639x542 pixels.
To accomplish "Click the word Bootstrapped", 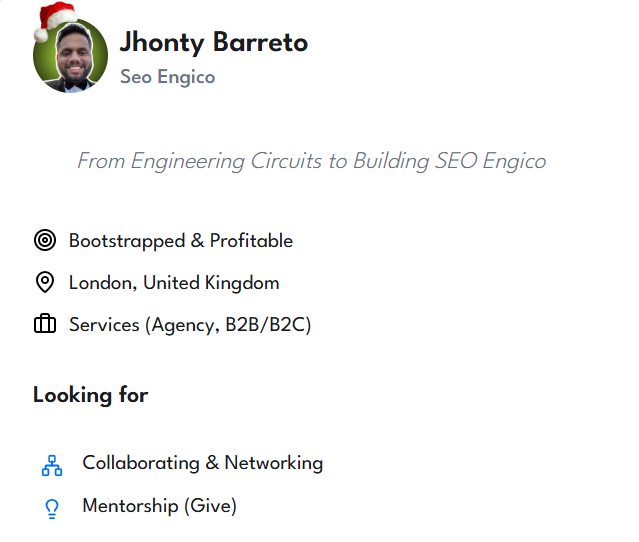I will point(127,241).
